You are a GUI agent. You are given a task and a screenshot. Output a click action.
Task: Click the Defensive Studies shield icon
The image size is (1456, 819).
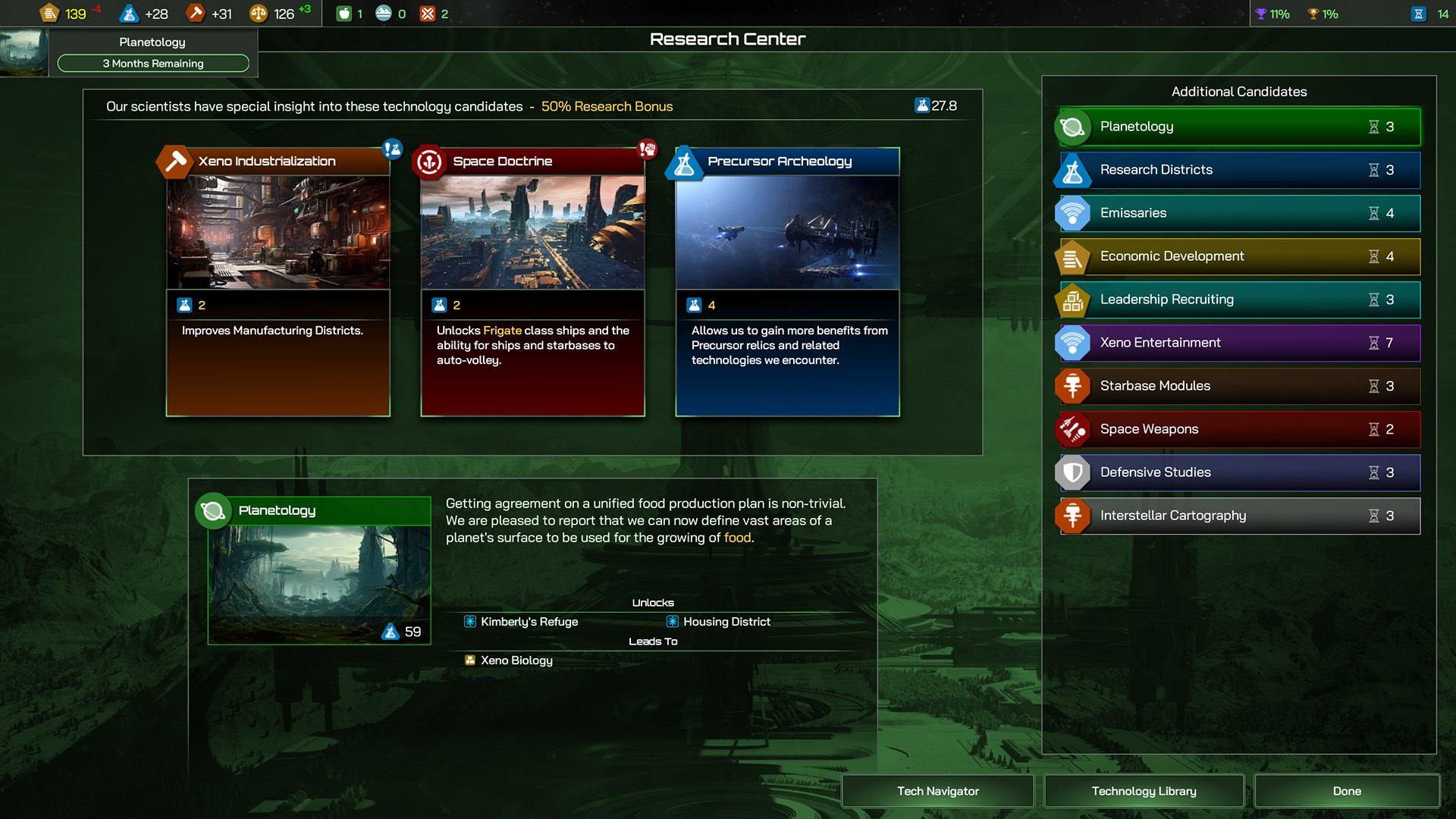pos(1072,473)
